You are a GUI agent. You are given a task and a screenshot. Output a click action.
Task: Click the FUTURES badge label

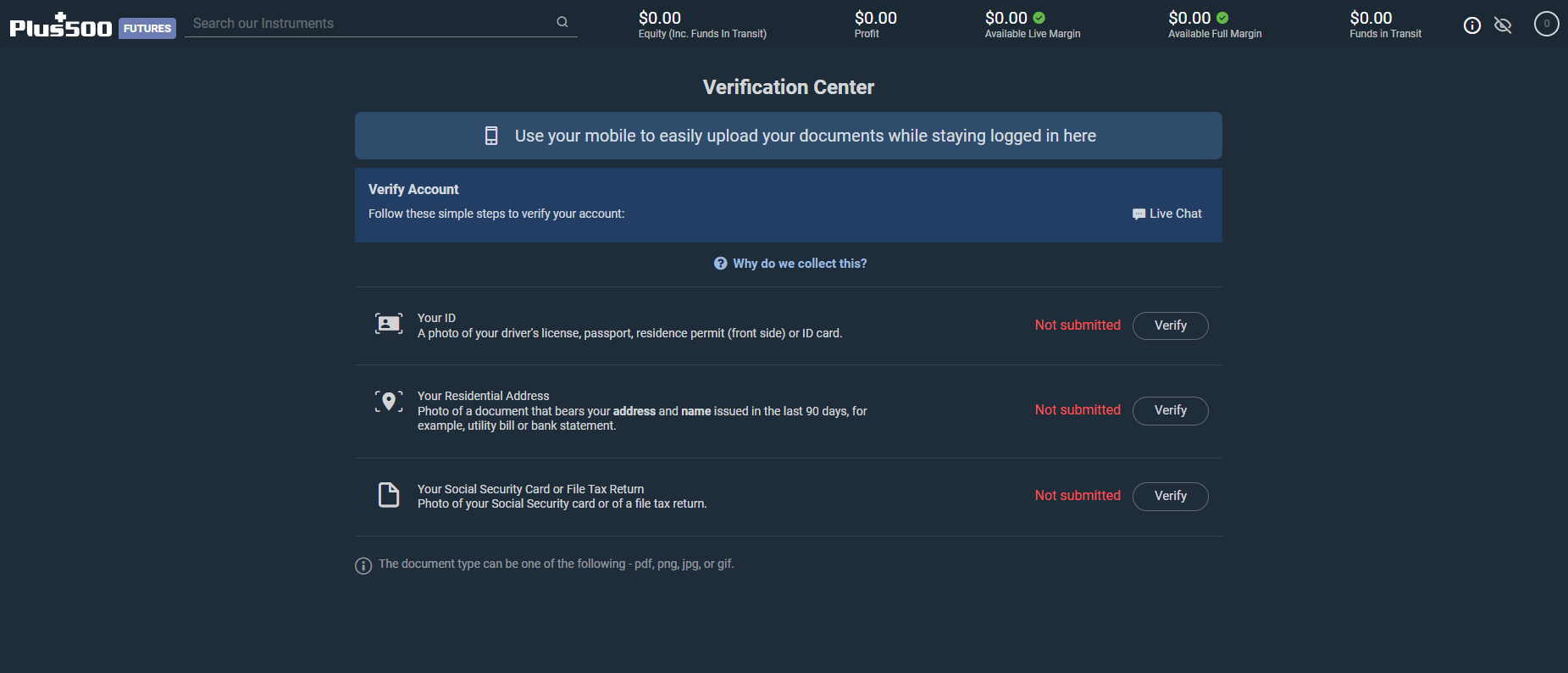pos(147,28)
